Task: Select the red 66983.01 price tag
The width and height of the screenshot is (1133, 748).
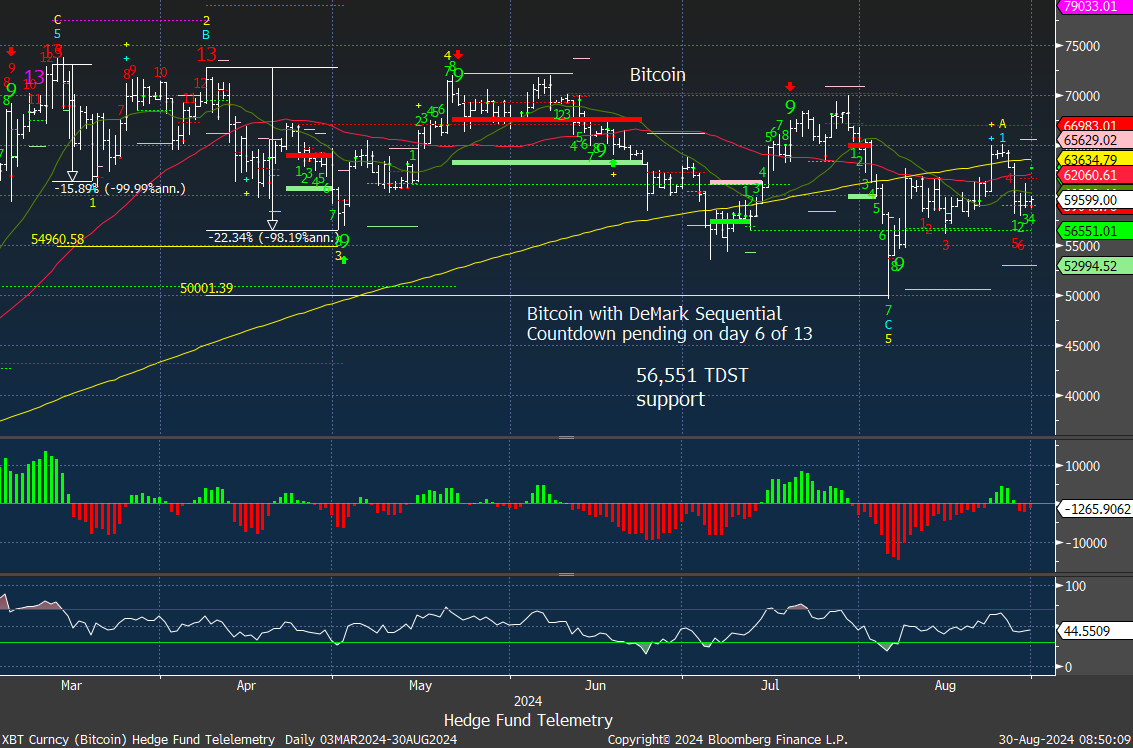Action: point(1095,125)
